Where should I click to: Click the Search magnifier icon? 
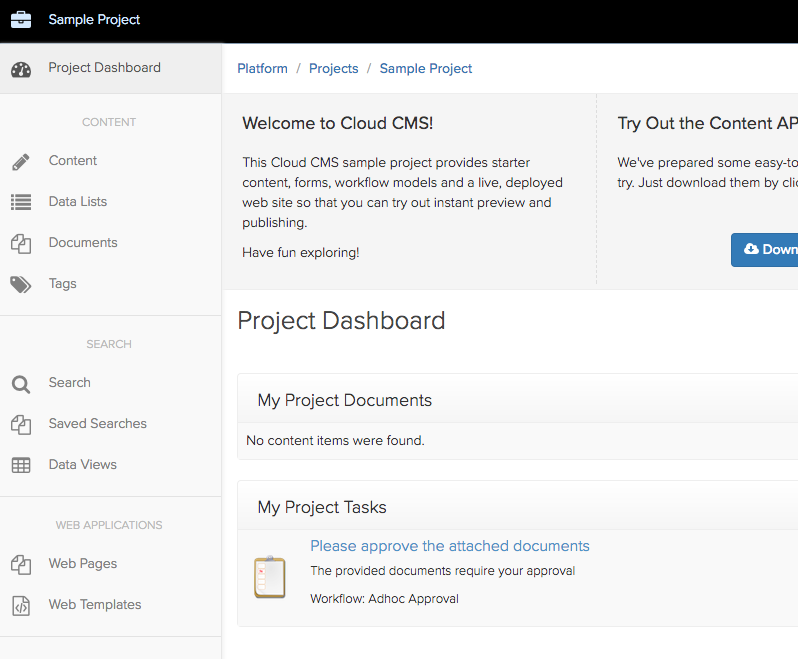(21, 384)
